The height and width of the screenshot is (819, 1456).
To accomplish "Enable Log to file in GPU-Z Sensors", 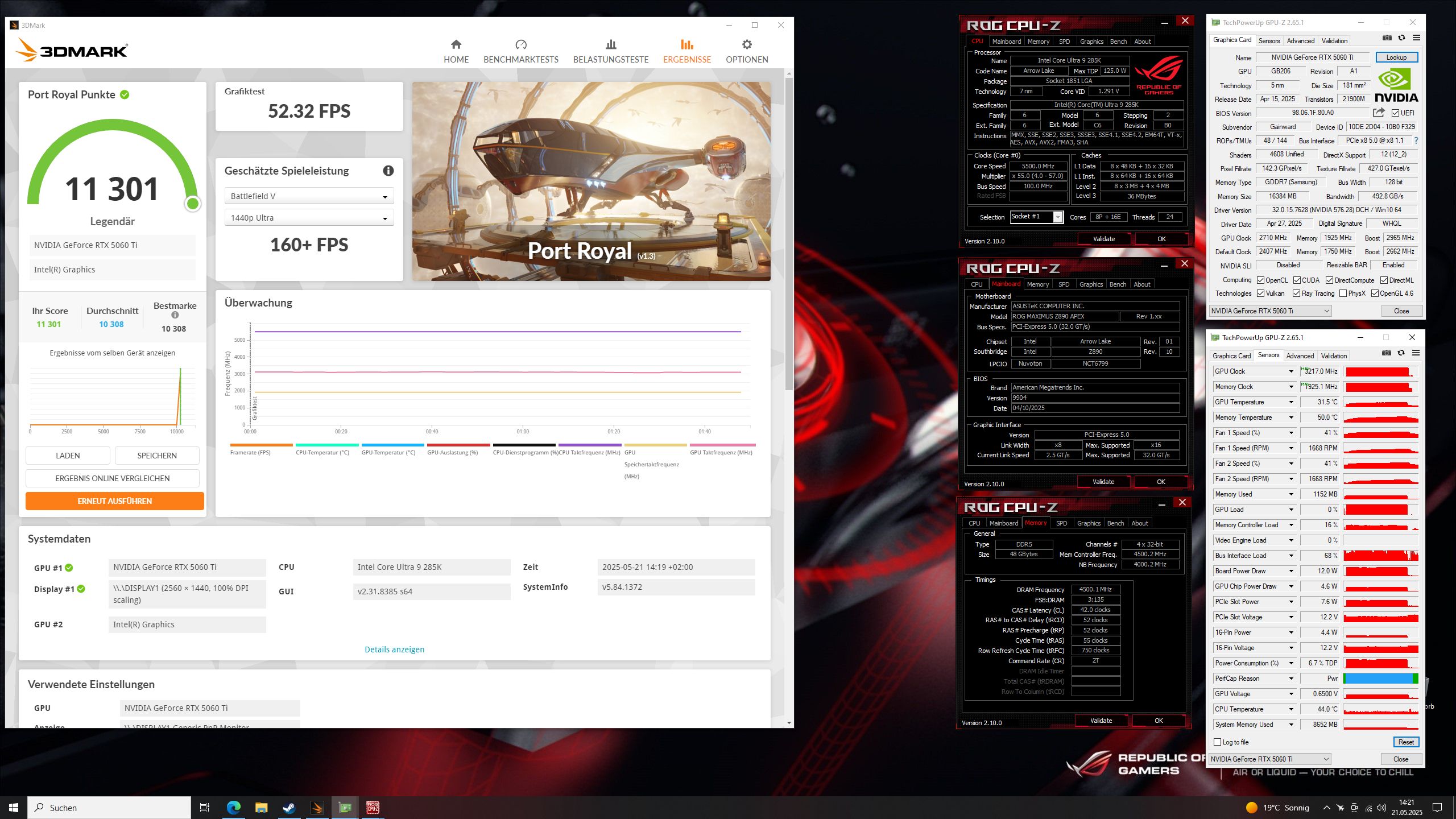I will coord(1218,742).
